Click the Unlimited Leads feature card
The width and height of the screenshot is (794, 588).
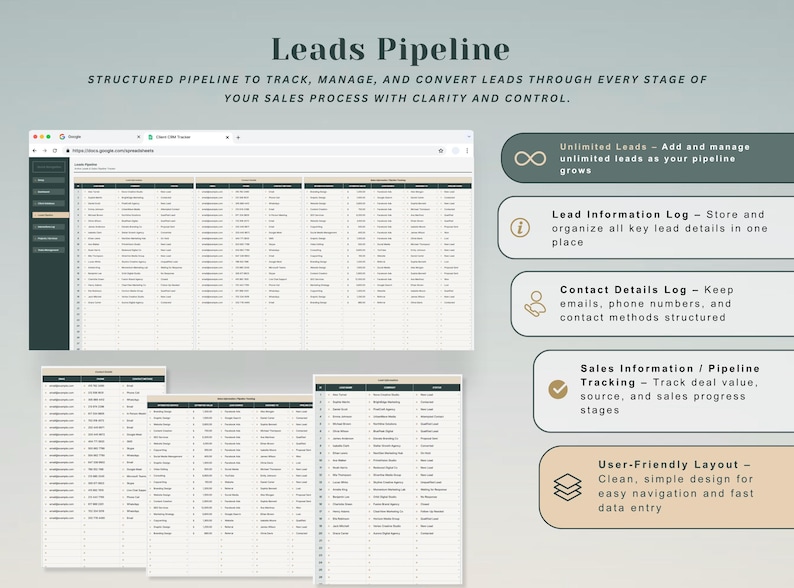(648, 158)
